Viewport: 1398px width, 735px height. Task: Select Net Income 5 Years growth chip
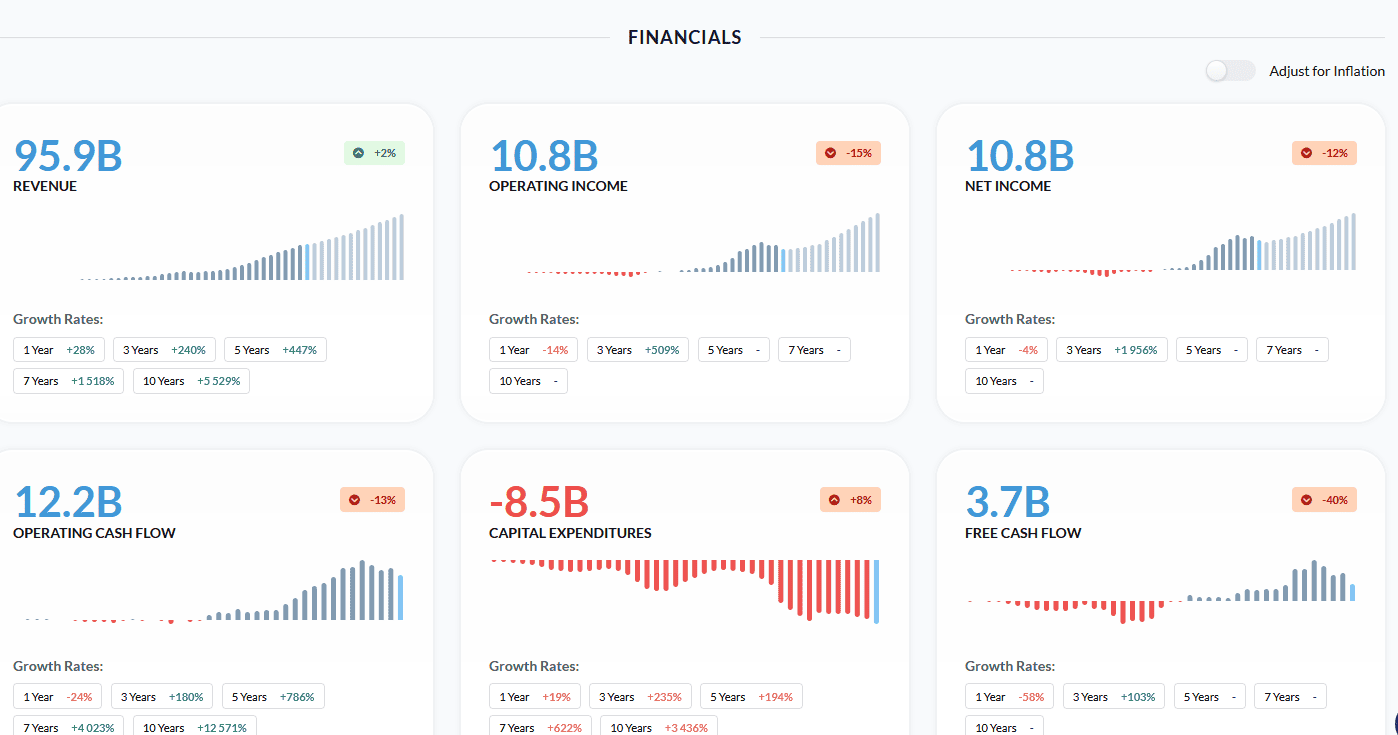point(1212,350)
